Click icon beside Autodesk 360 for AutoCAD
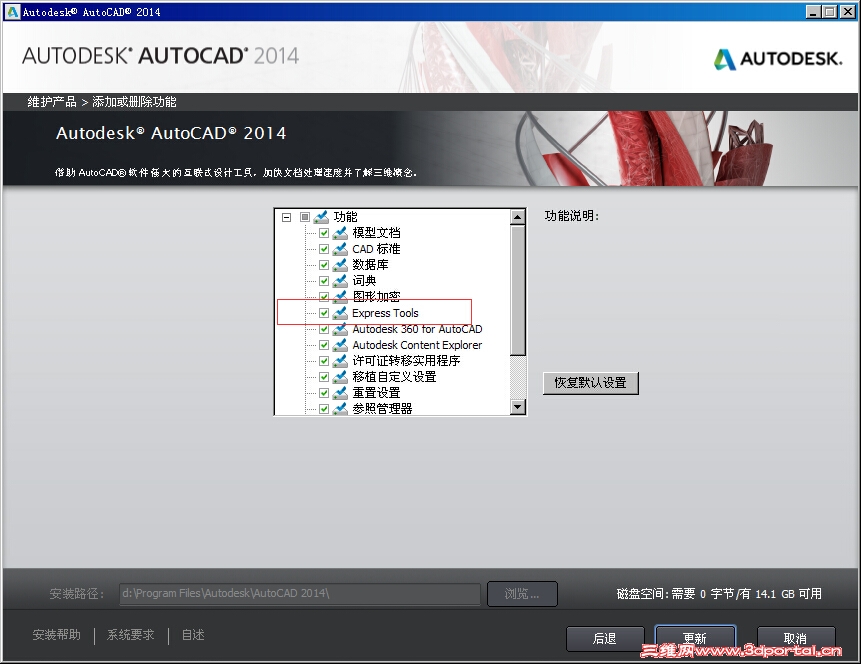This screenshot has height=664, width=861. coord(340,329)
